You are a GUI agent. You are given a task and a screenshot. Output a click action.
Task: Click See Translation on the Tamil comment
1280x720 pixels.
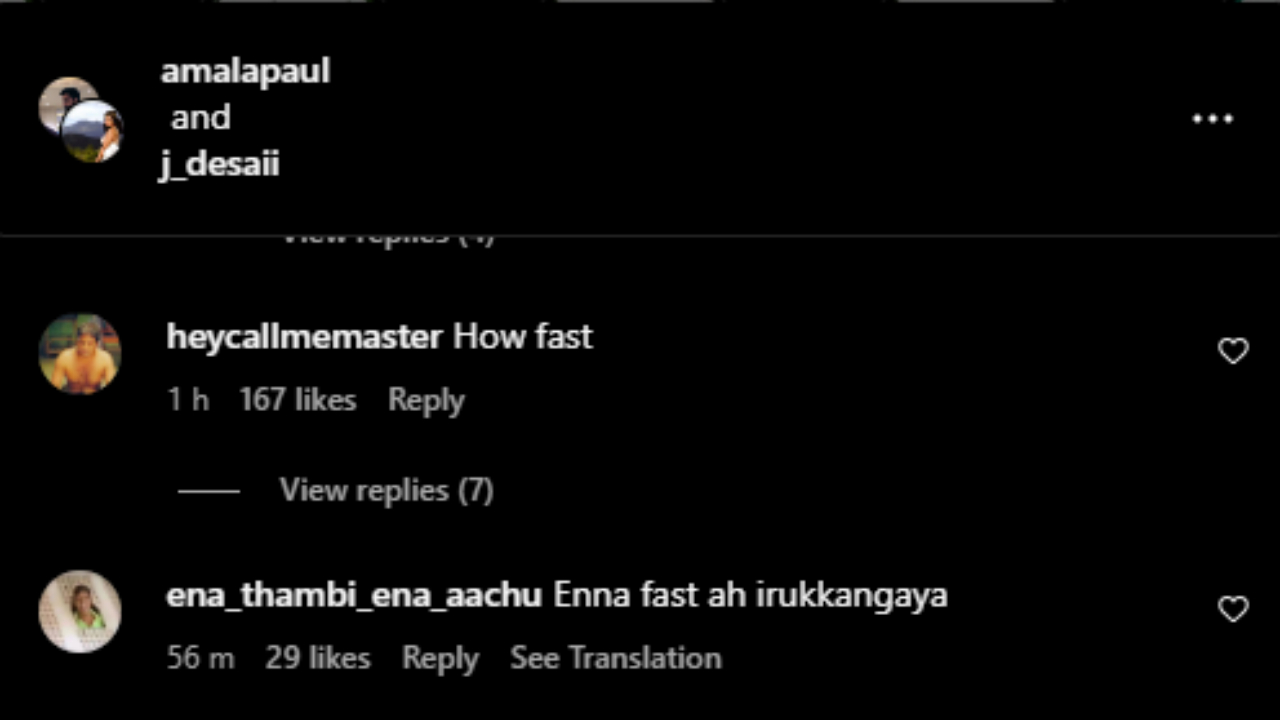coord(616,658)
